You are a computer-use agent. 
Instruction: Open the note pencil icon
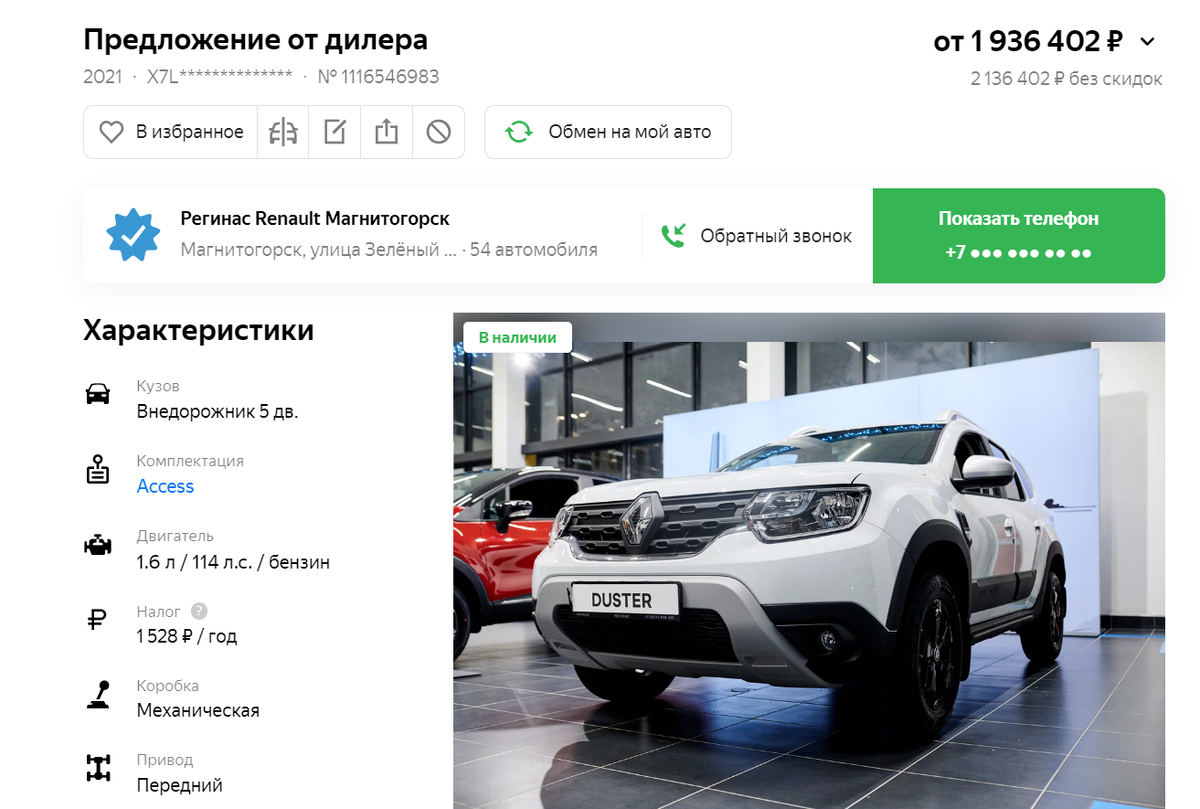click(x=335, y=132)
